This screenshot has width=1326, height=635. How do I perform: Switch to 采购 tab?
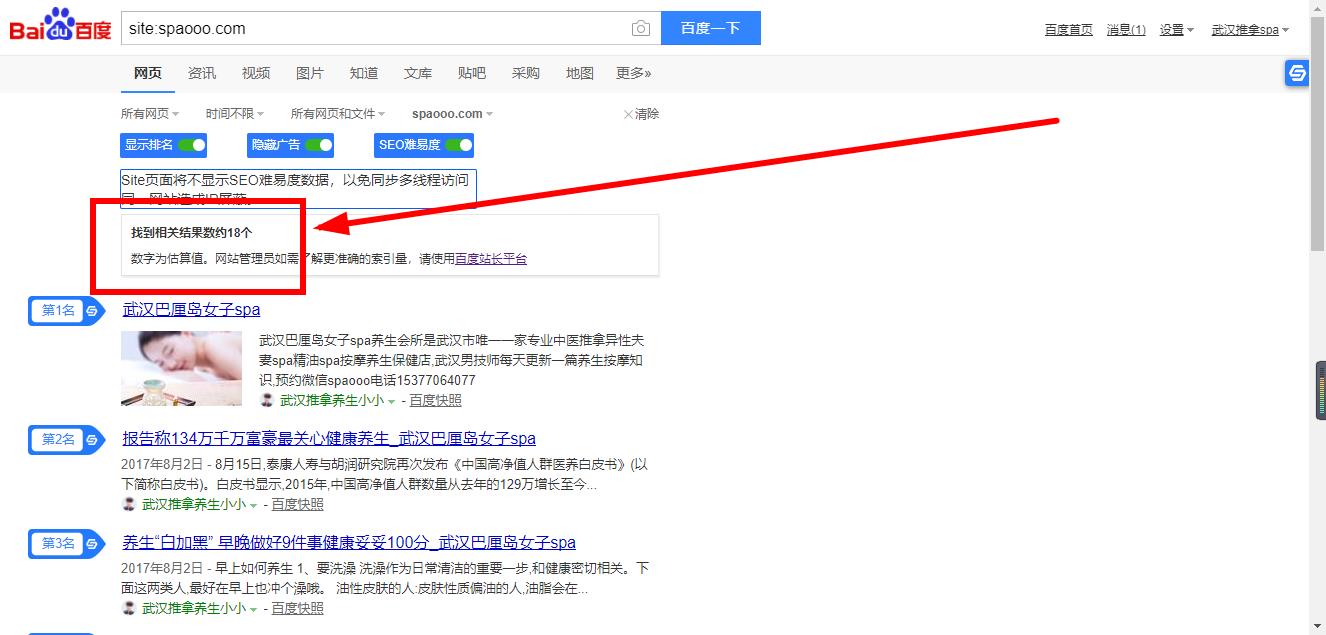[x=526, y=73]
